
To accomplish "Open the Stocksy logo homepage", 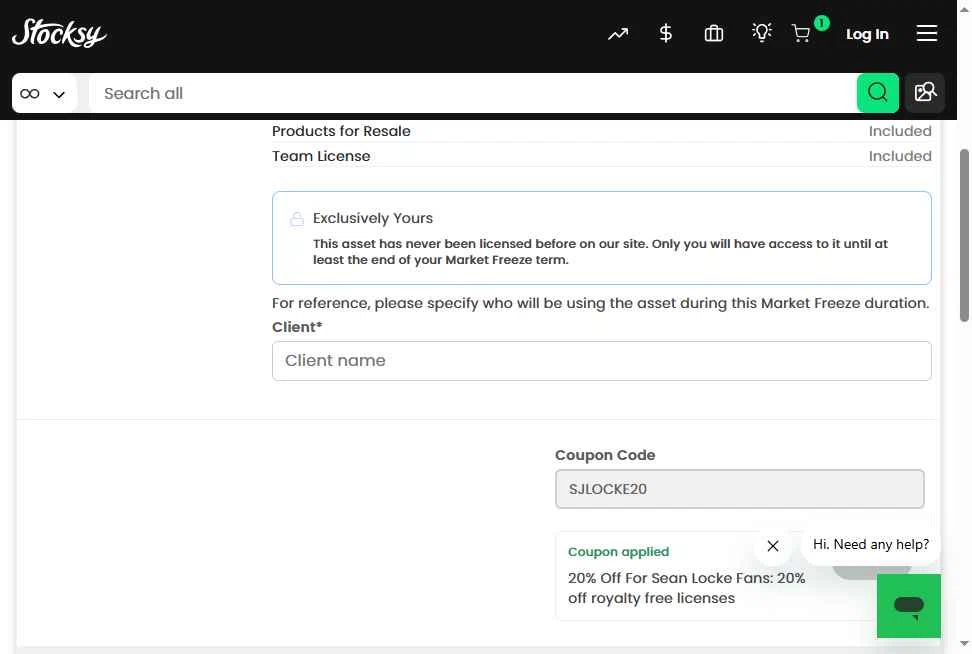I will (x=59, y=33).
